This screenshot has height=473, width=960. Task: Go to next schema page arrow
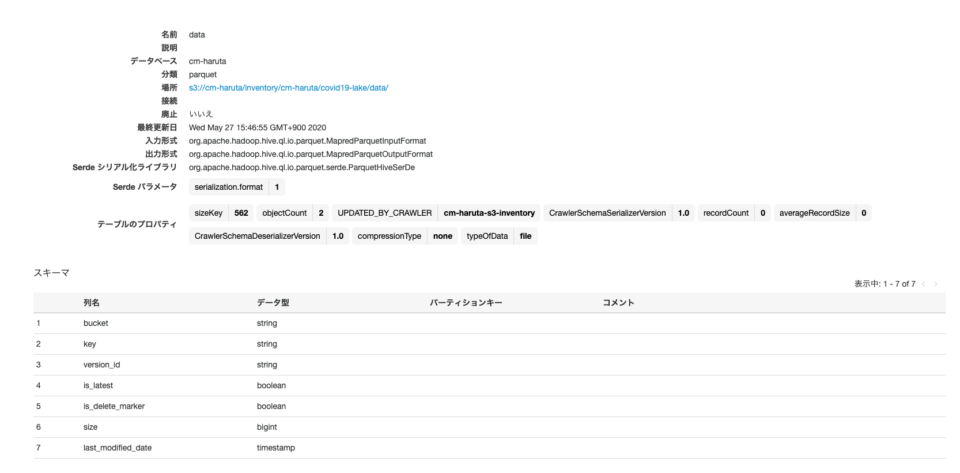936,284
